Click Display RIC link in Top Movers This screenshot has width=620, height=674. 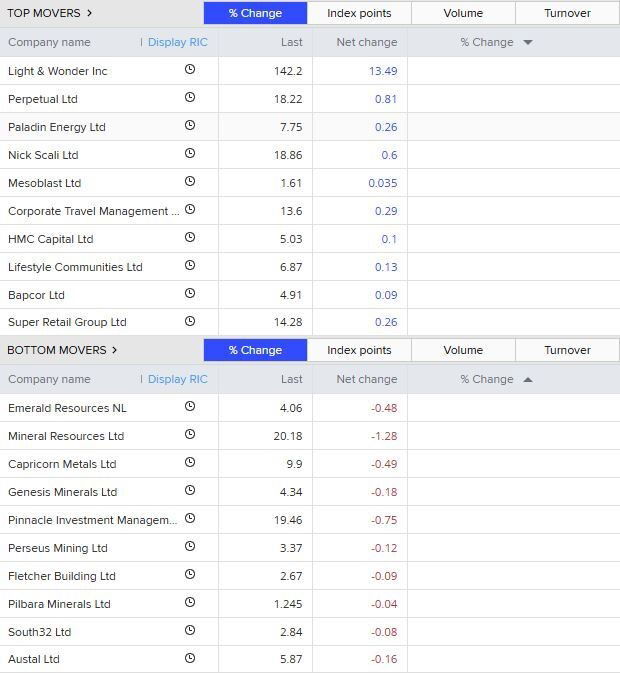coord(178,42)
